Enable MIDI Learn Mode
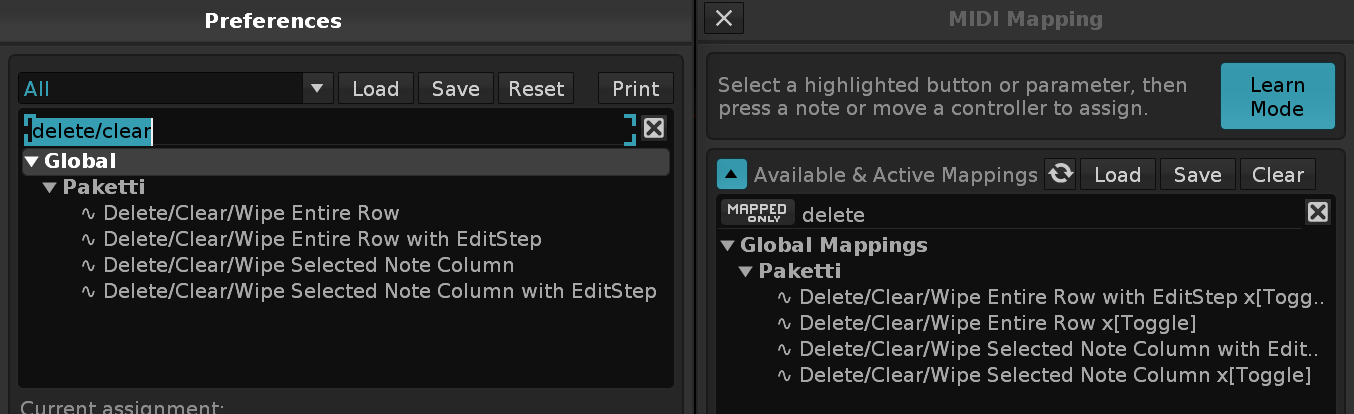 coord(1277,96)
